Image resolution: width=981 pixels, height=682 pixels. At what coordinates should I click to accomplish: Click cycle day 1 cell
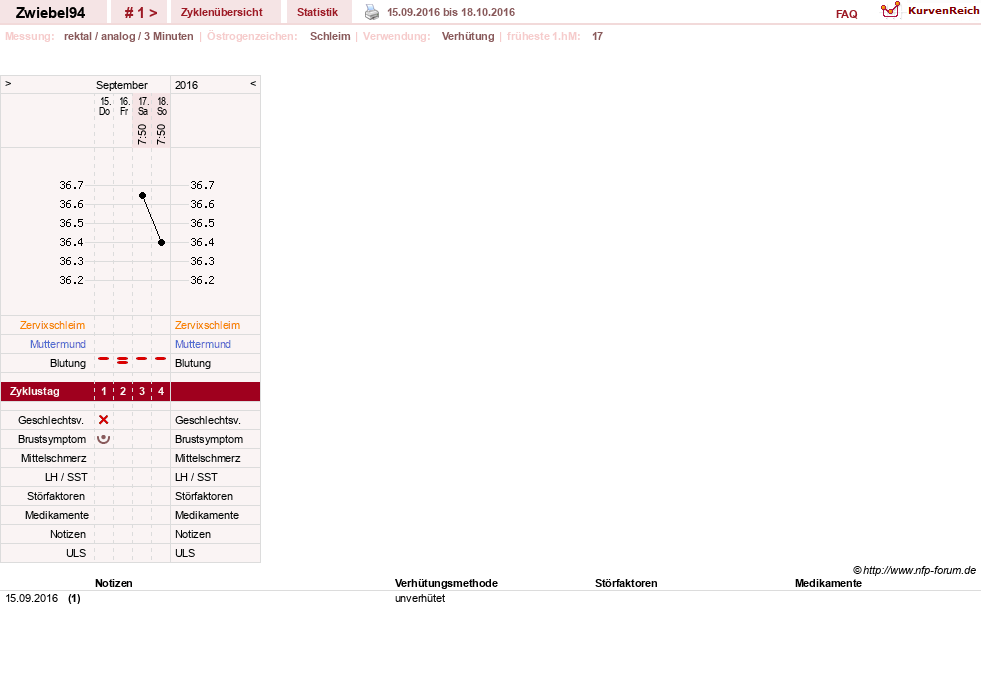104,391
